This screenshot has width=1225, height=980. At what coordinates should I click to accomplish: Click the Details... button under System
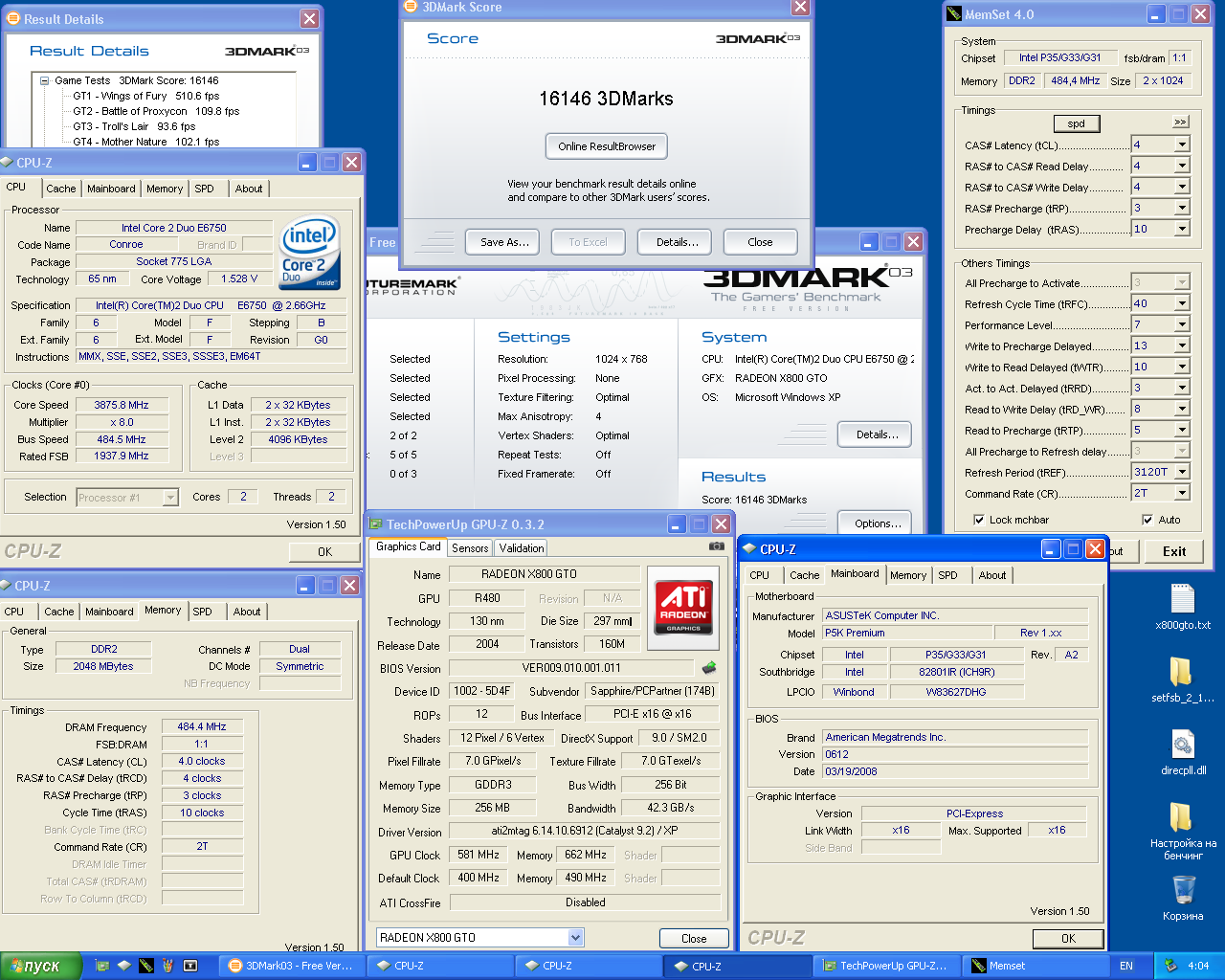pos(877,434)
